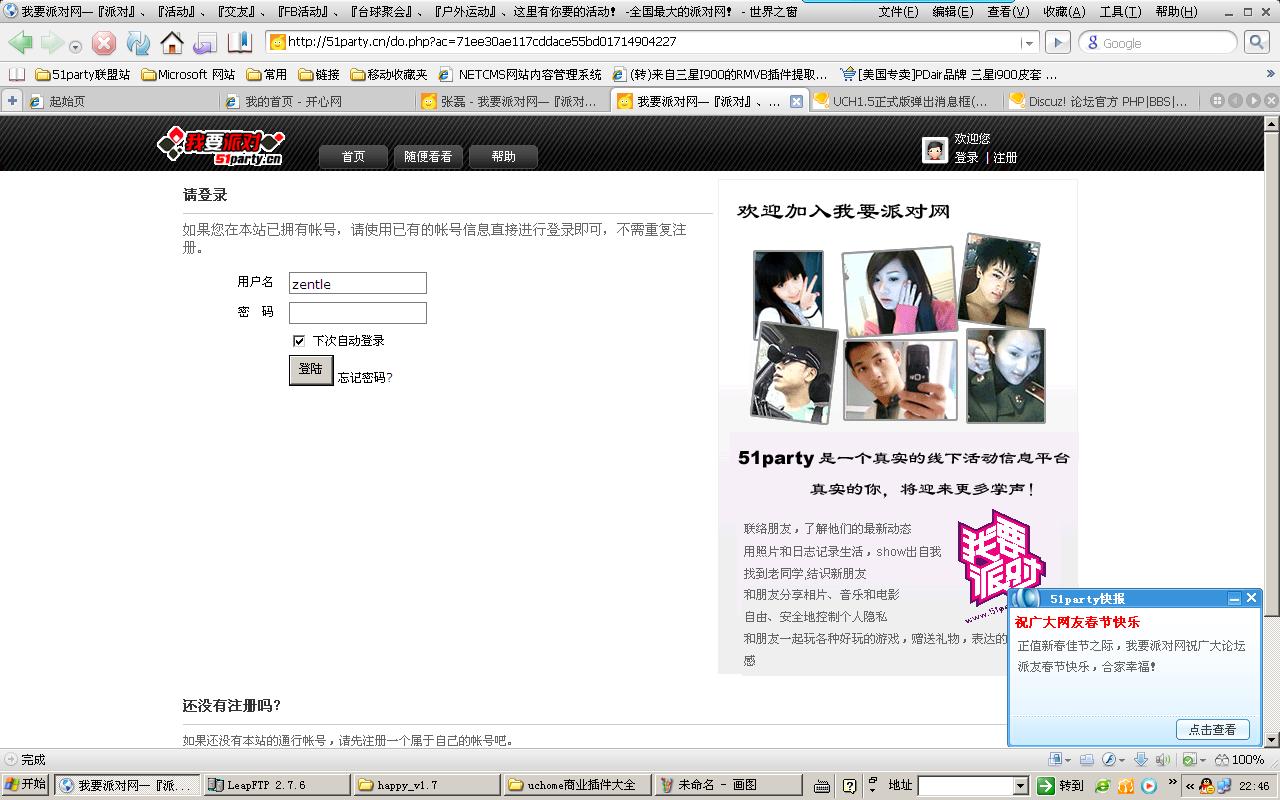This screenshot has width=1280, height=800.
Task: Click the 点击查看 button in popup
Action: coord(1213,729)
